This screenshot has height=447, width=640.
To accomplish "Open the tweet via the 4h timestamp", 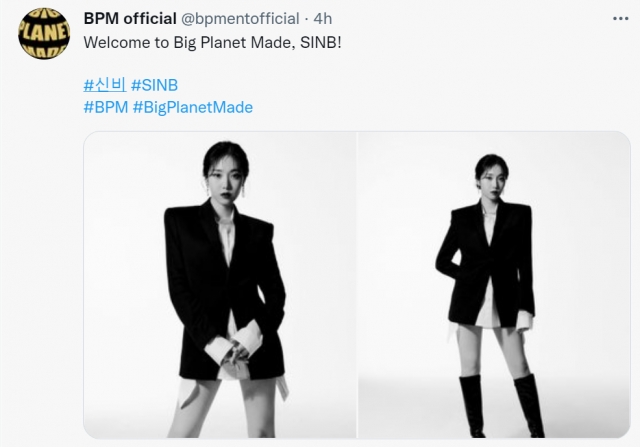I will pos(323,19).
